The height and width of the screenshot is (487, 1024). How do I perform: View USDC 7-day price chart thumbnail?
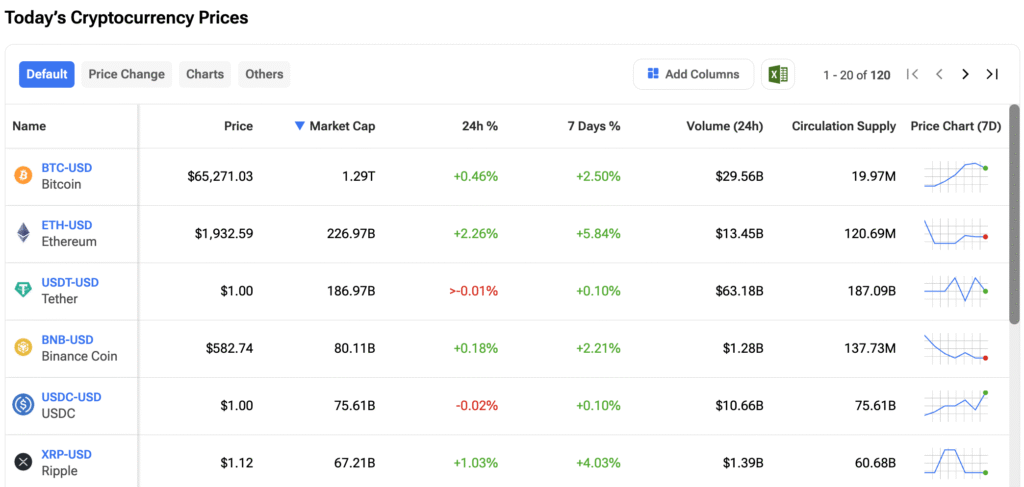point(956,405)
